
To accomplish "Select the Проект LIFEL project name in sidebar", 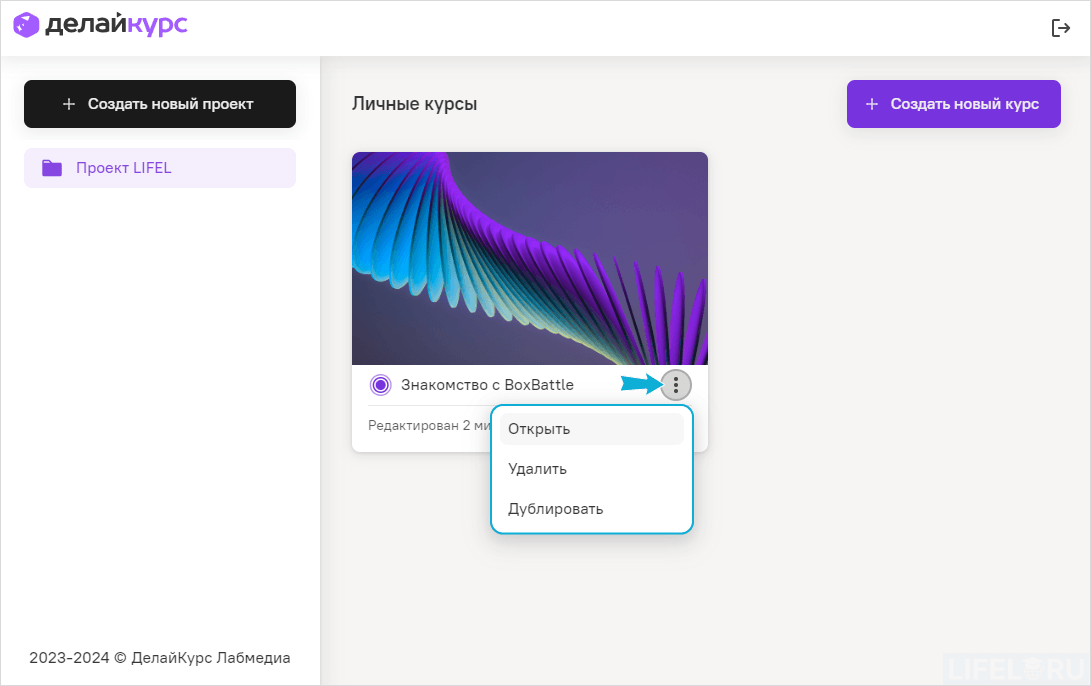I will 124,168.
